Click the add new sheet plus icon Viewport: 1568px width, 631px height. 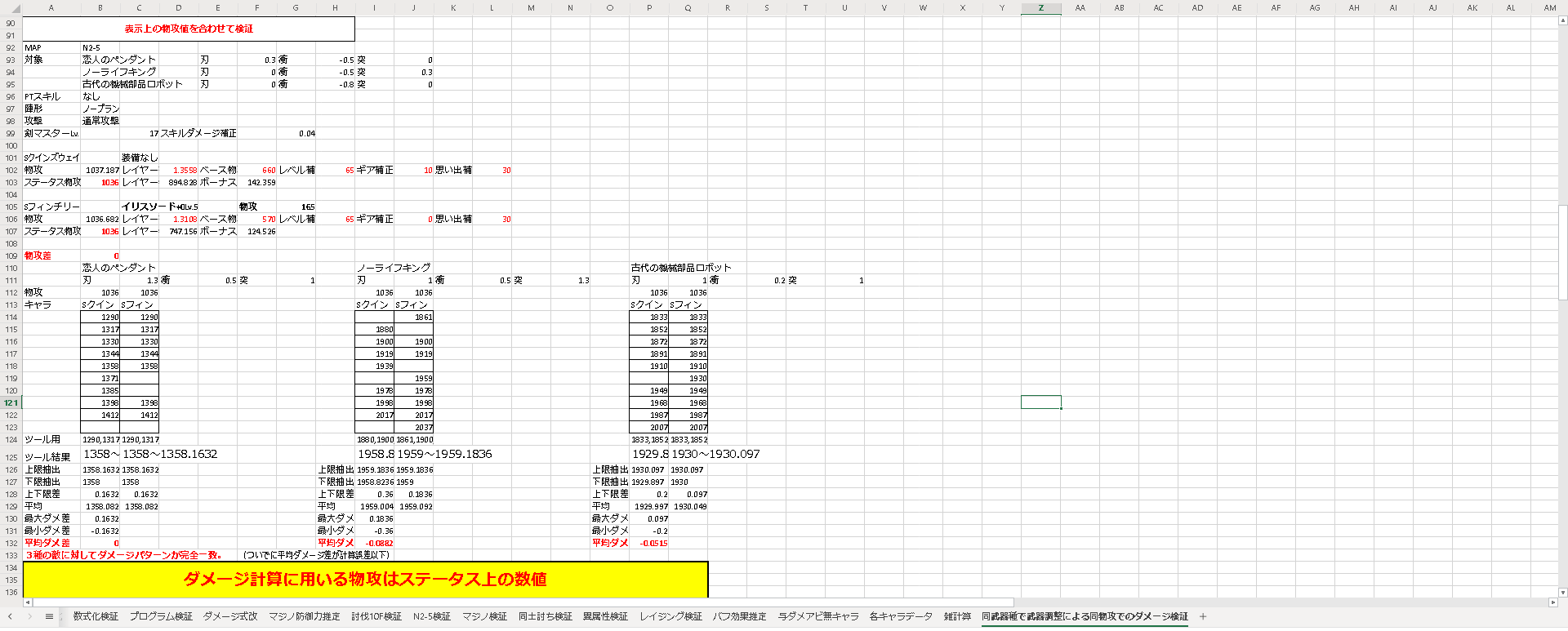point(1203,617)
